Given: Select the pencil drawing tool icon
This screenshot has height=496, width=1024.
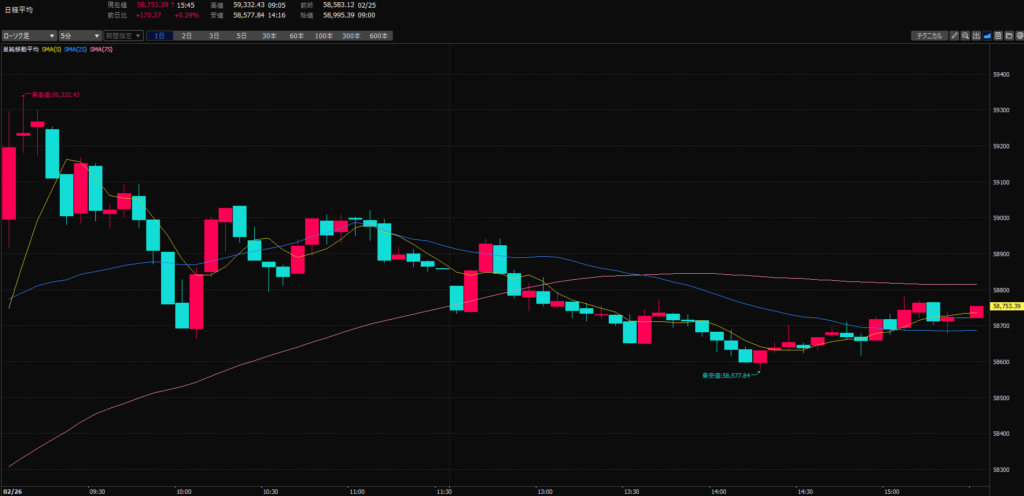Looking at the screenshot, I should [x=955, y=36].
